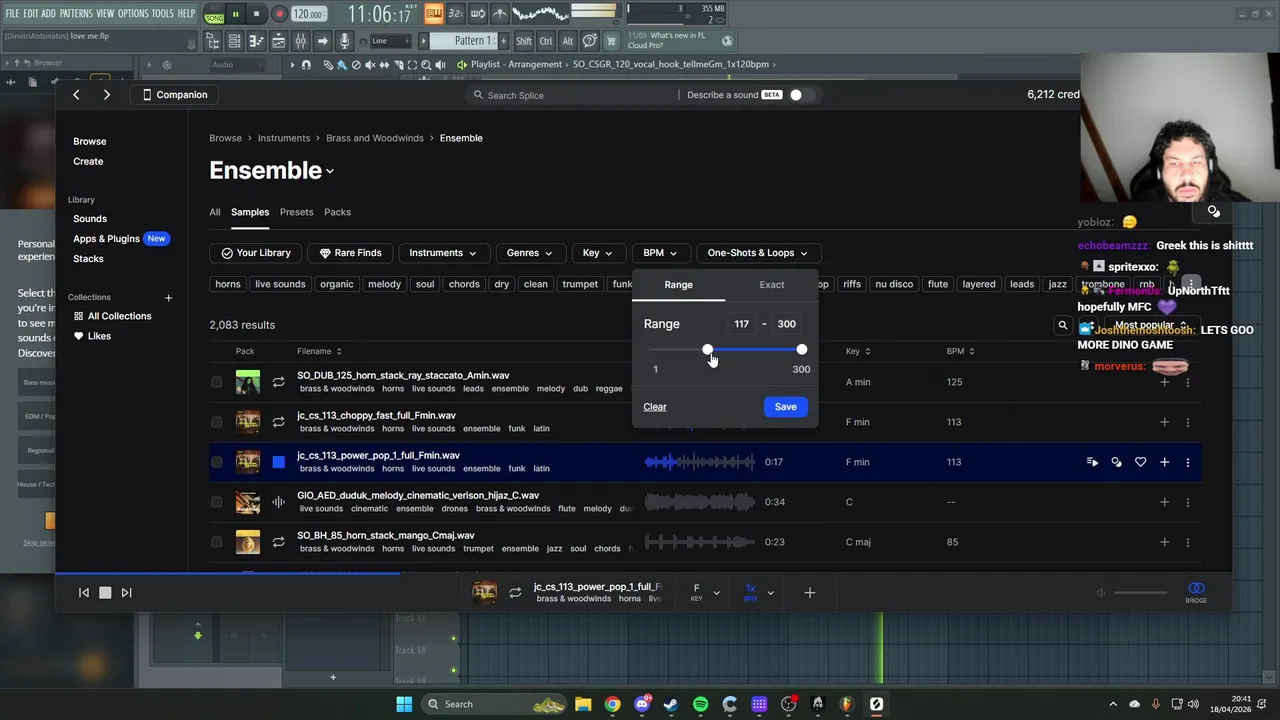Switch to the Packs tab

(338, 212)
